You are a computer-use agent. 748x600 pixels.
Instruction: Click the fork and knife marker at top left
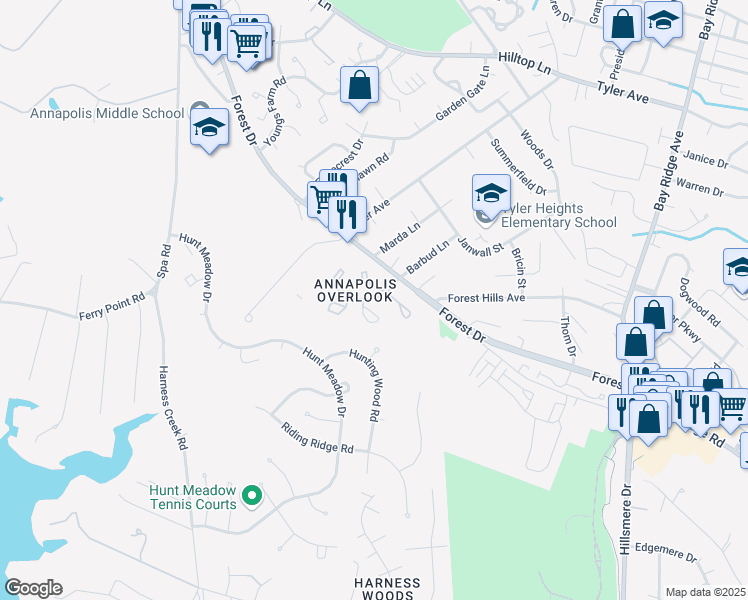(211, 37)
